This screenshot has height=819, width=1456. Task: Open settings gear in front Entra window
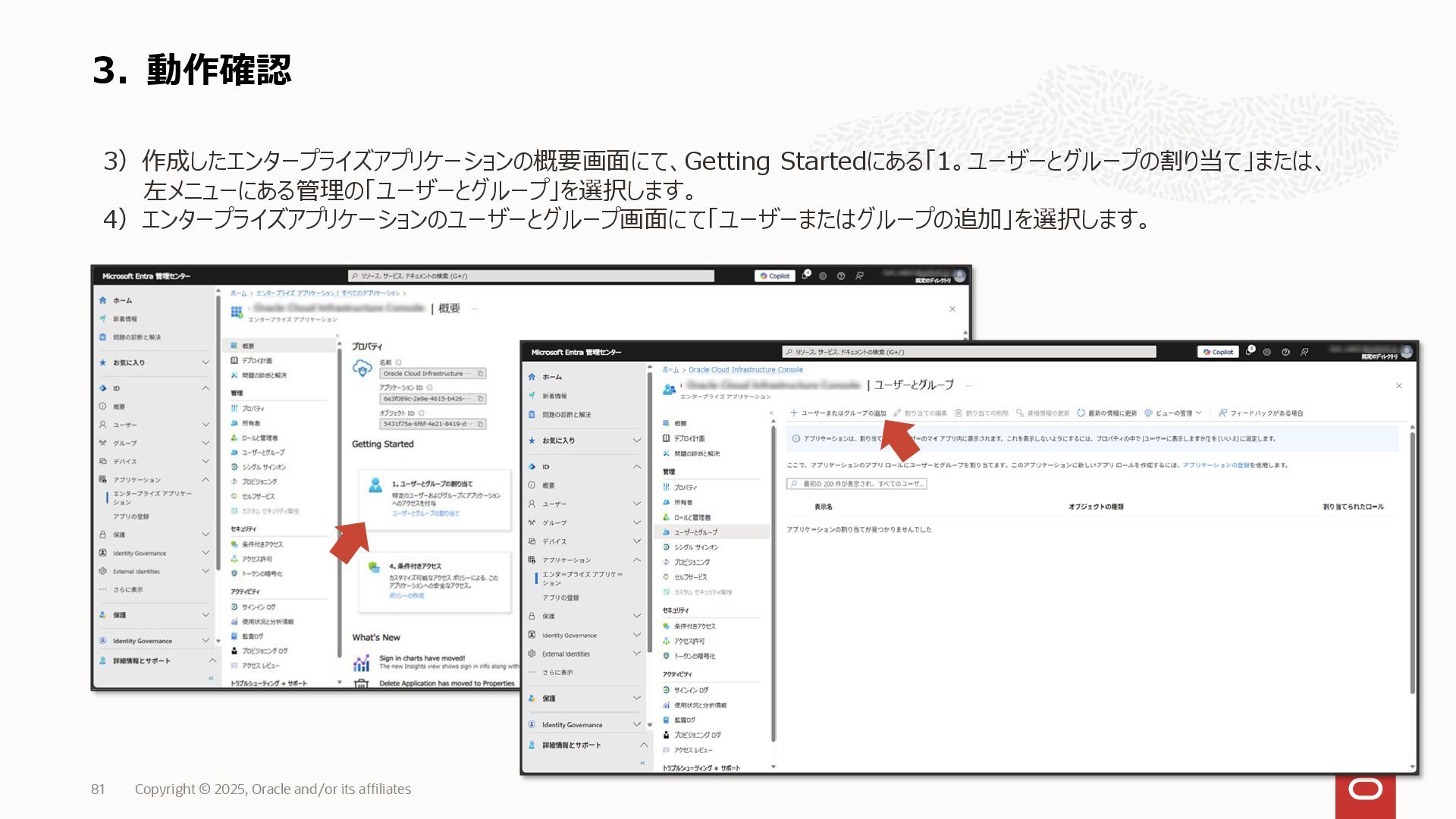(x=1266, y=352)
